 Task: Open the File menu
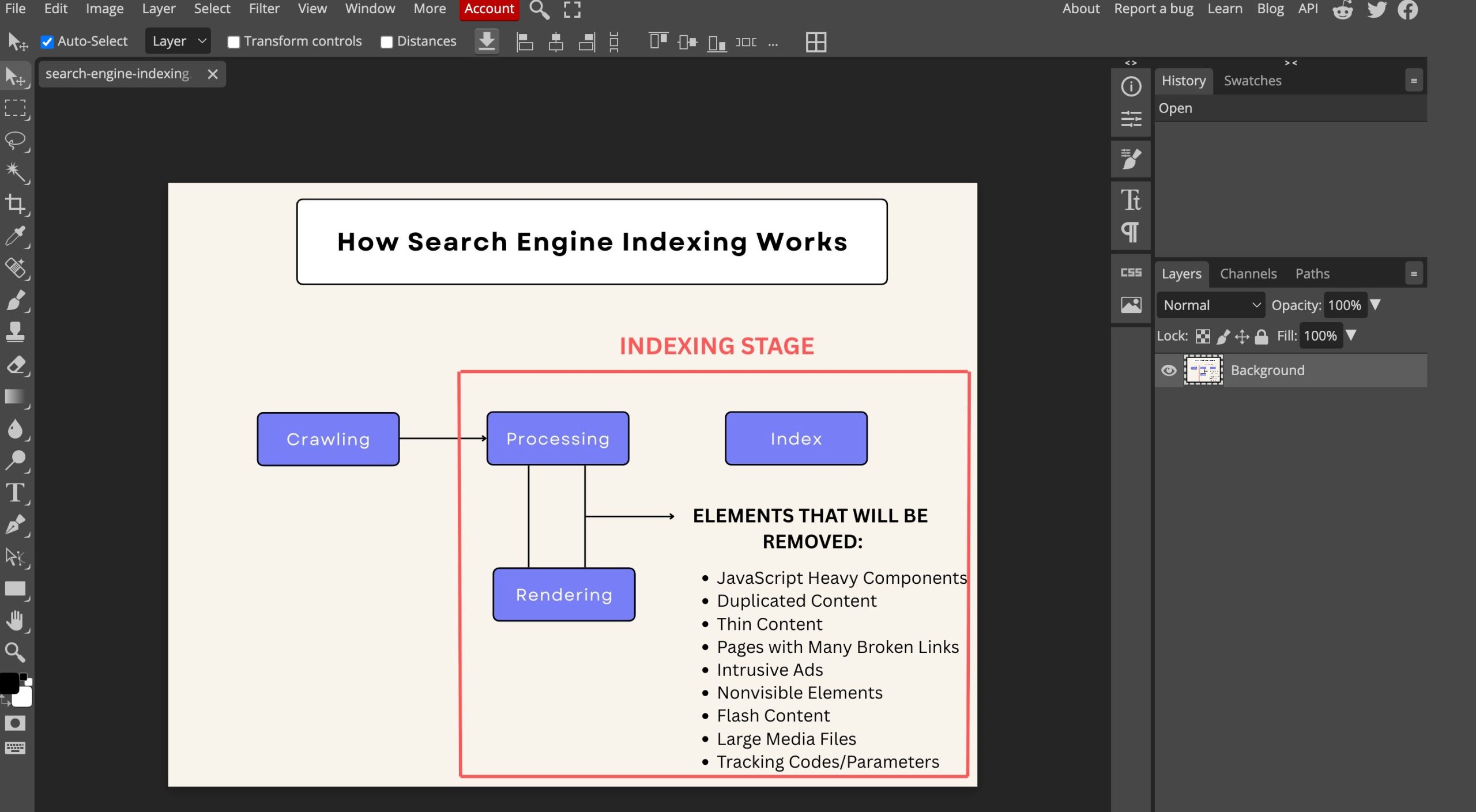[16, 9]
